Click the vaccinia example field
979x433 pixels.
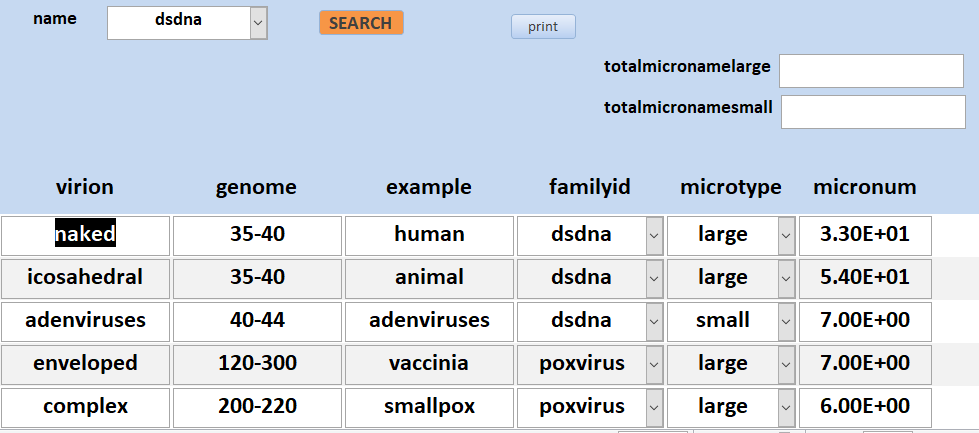[430, 365]
